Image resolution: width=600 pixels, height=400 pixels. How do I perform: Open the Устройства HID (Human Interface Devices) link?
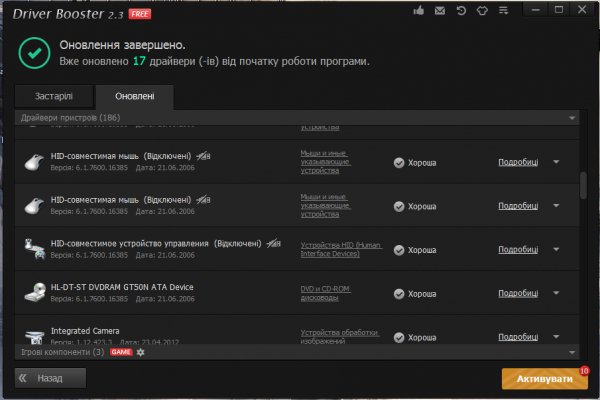[x=341, y=249]
